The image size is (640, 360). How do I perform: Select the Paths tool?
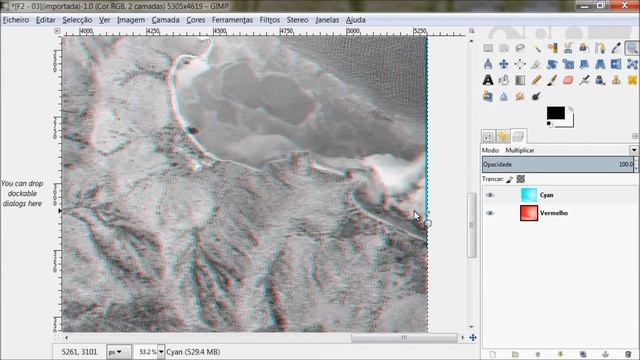click(600, 48)
